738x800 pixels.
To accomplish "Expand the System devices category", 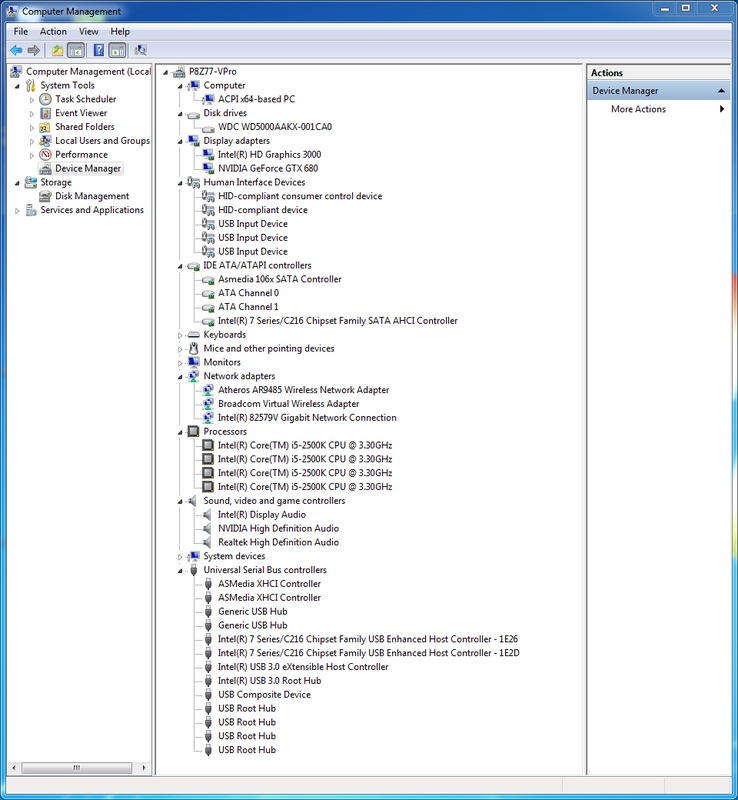I will click(x=180, y=557).
